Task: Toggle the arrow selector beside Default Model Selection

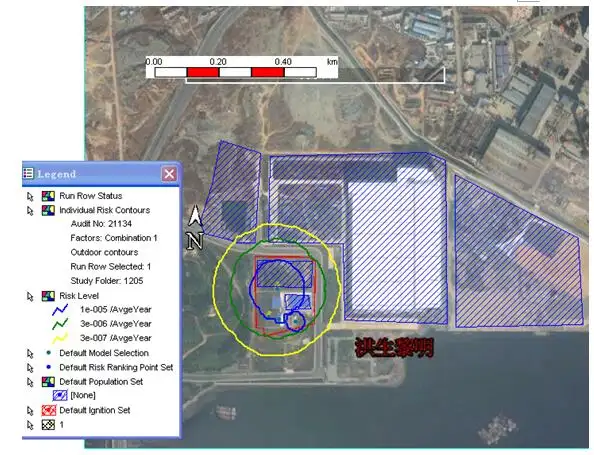Action: [x=30, y=354]
